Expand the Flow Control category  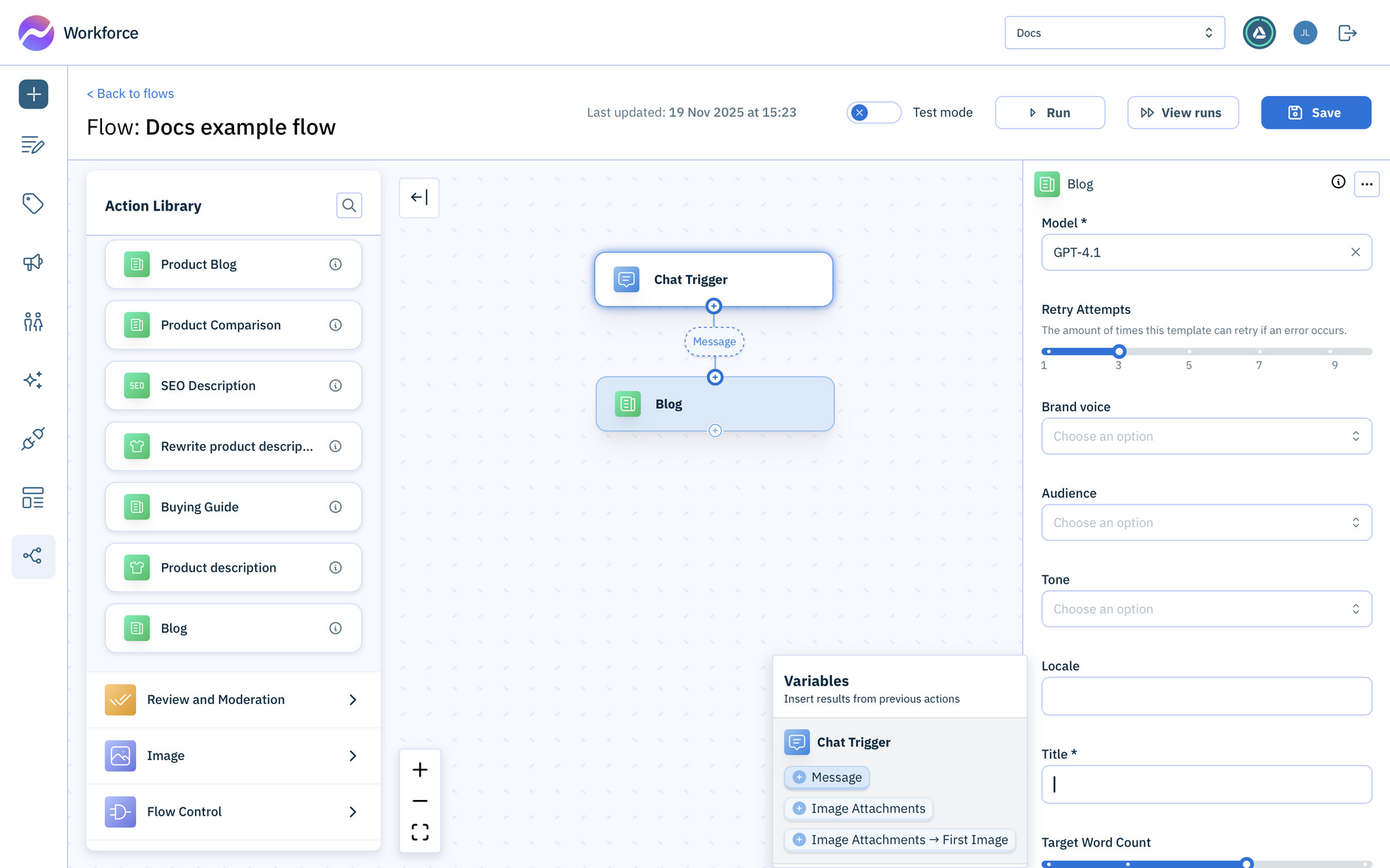233,812
